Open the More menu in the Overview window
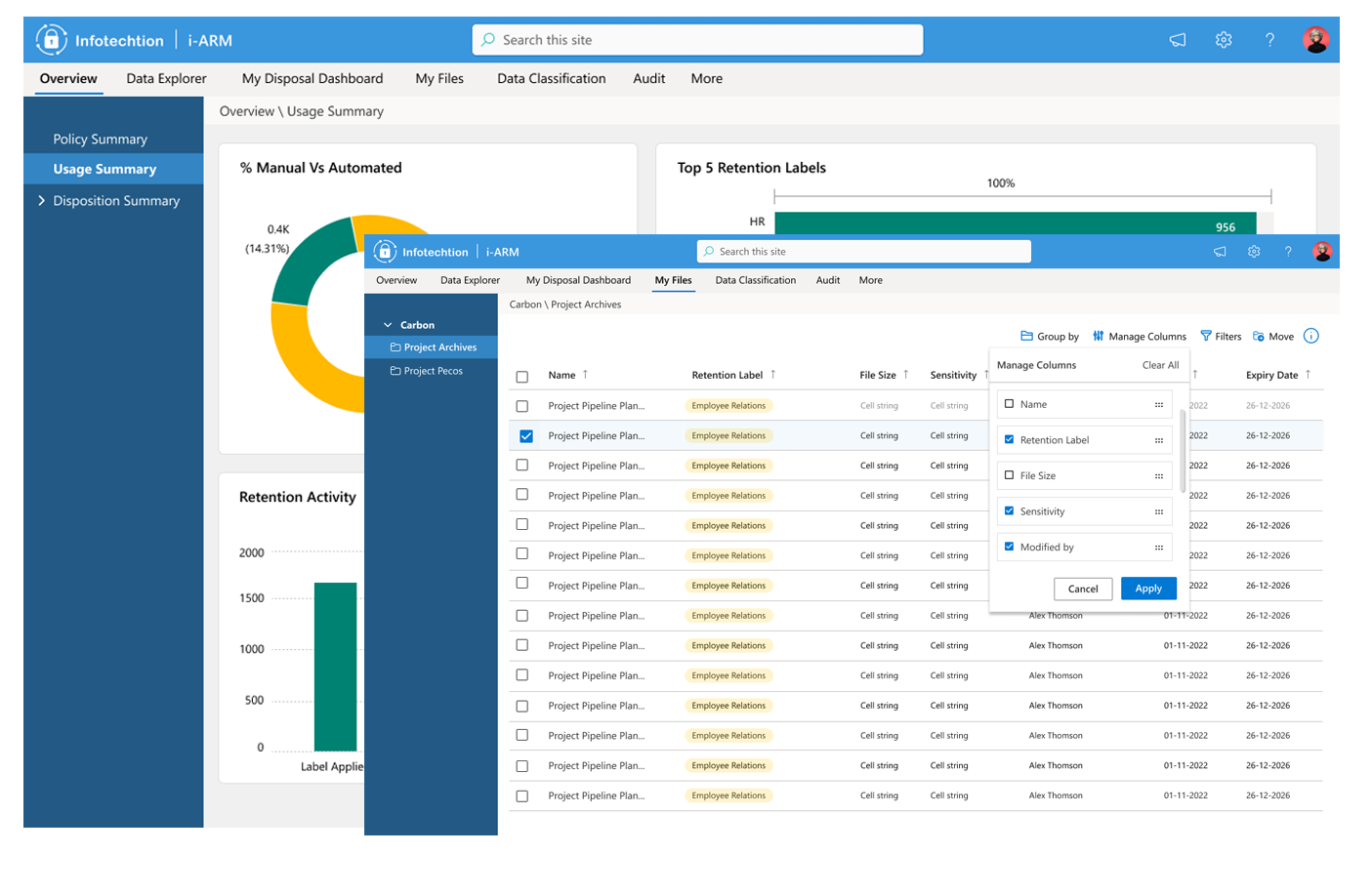The width and height of the screenshot is (1372, 895). [x=707, y=79]
